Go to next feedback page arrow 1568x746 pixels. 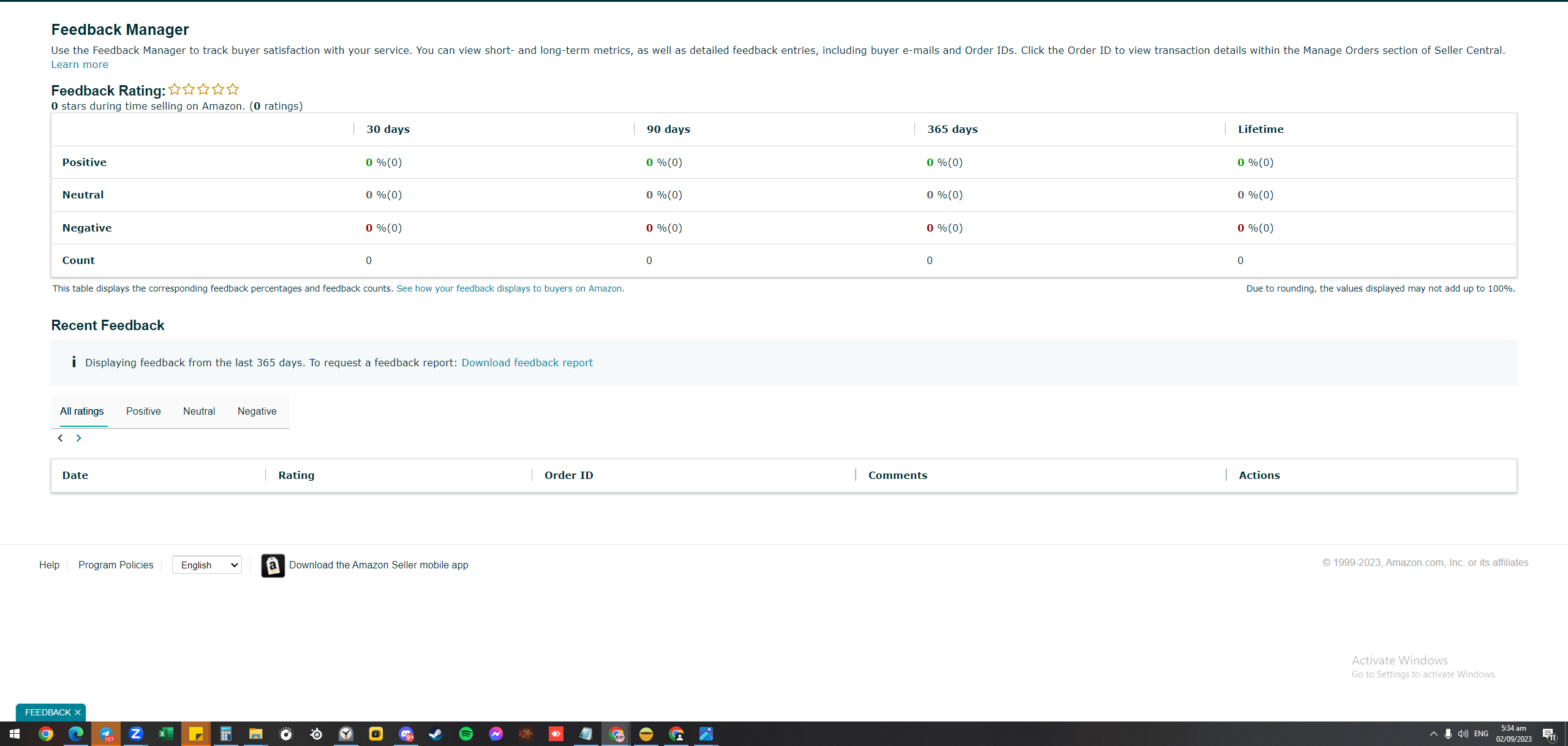click(x=78, y=438)
